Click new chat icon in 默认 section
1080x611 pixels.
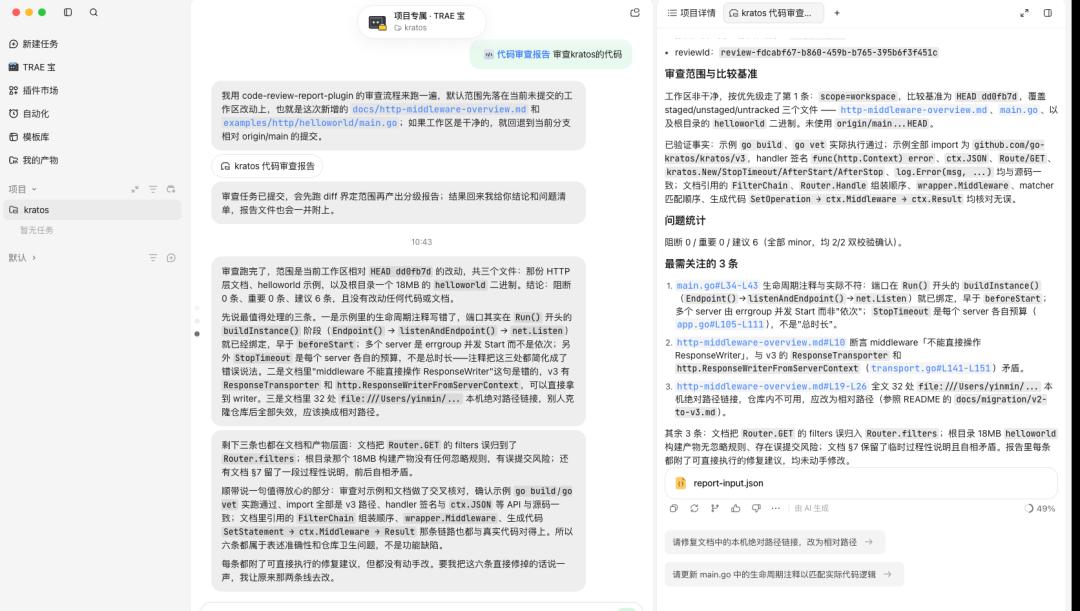(171, 258)
